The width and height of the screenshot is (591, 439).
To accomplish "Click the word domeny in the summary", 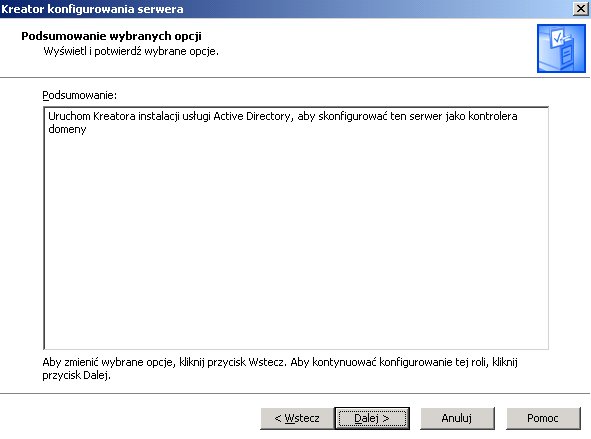I will point(67,129).
